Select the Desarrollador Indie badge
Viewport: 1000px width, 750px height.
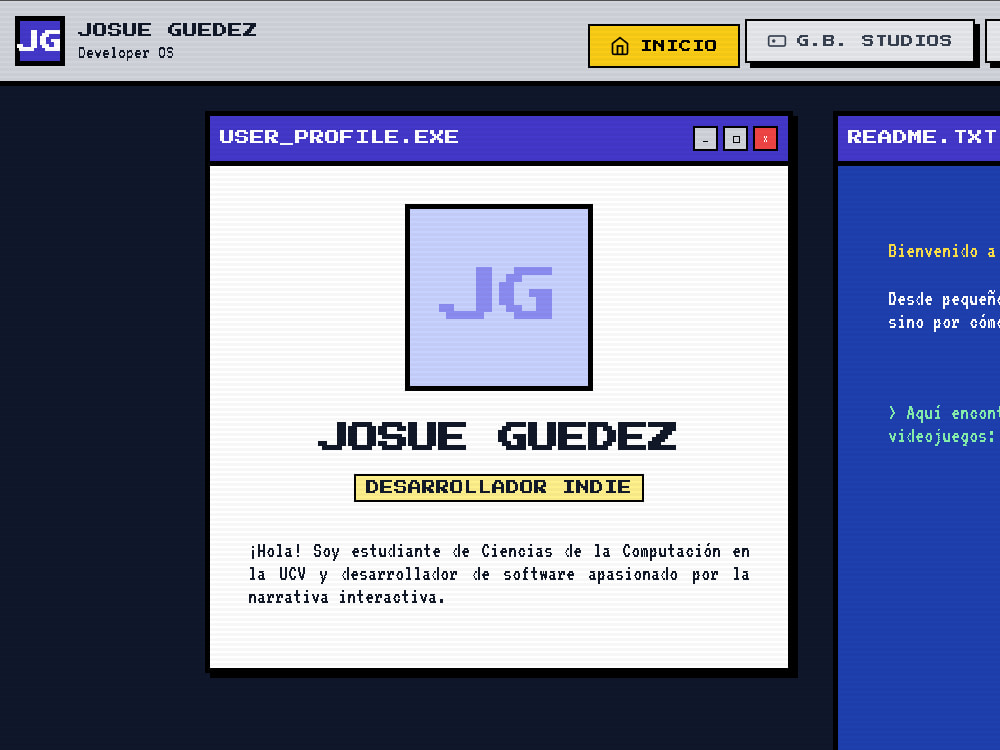coord(499,488)
